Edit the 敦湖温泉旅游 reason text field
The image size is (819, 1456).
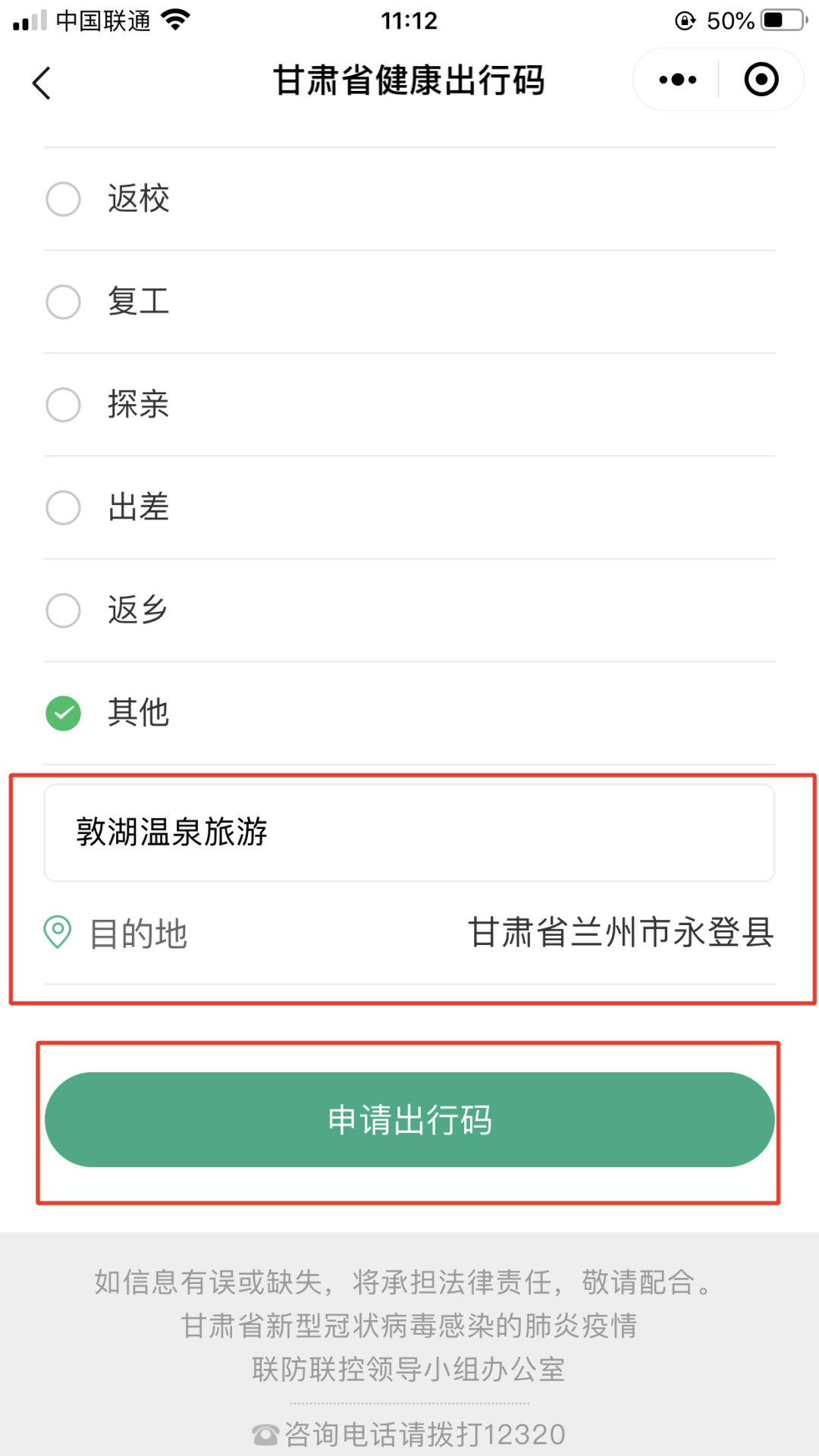(x=409, y=832)
